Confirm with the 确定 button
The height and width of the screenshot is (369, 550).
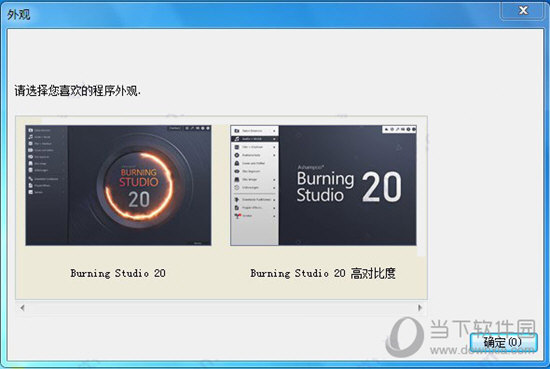click(503, 342)
